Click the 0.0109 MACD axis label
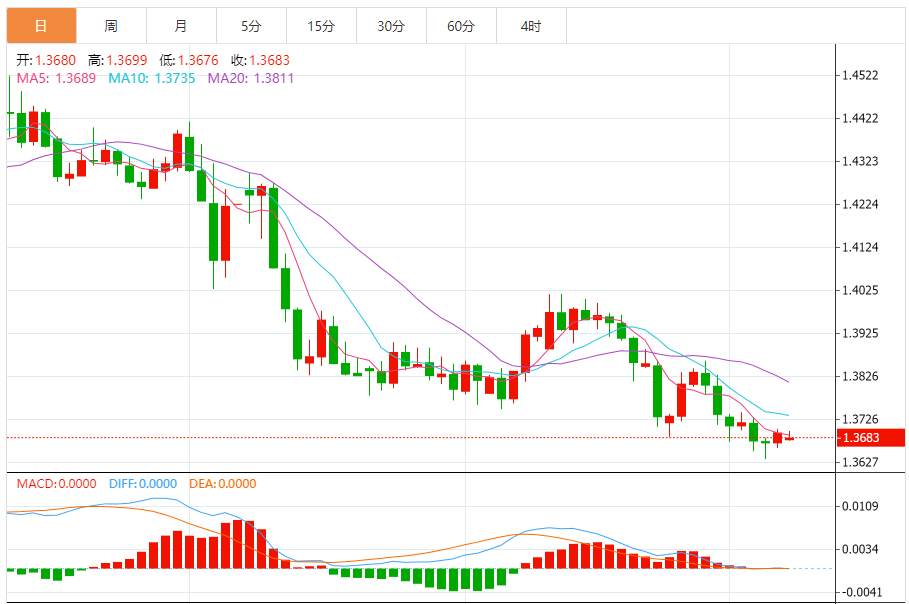909x604 pixels. [860, 506]
